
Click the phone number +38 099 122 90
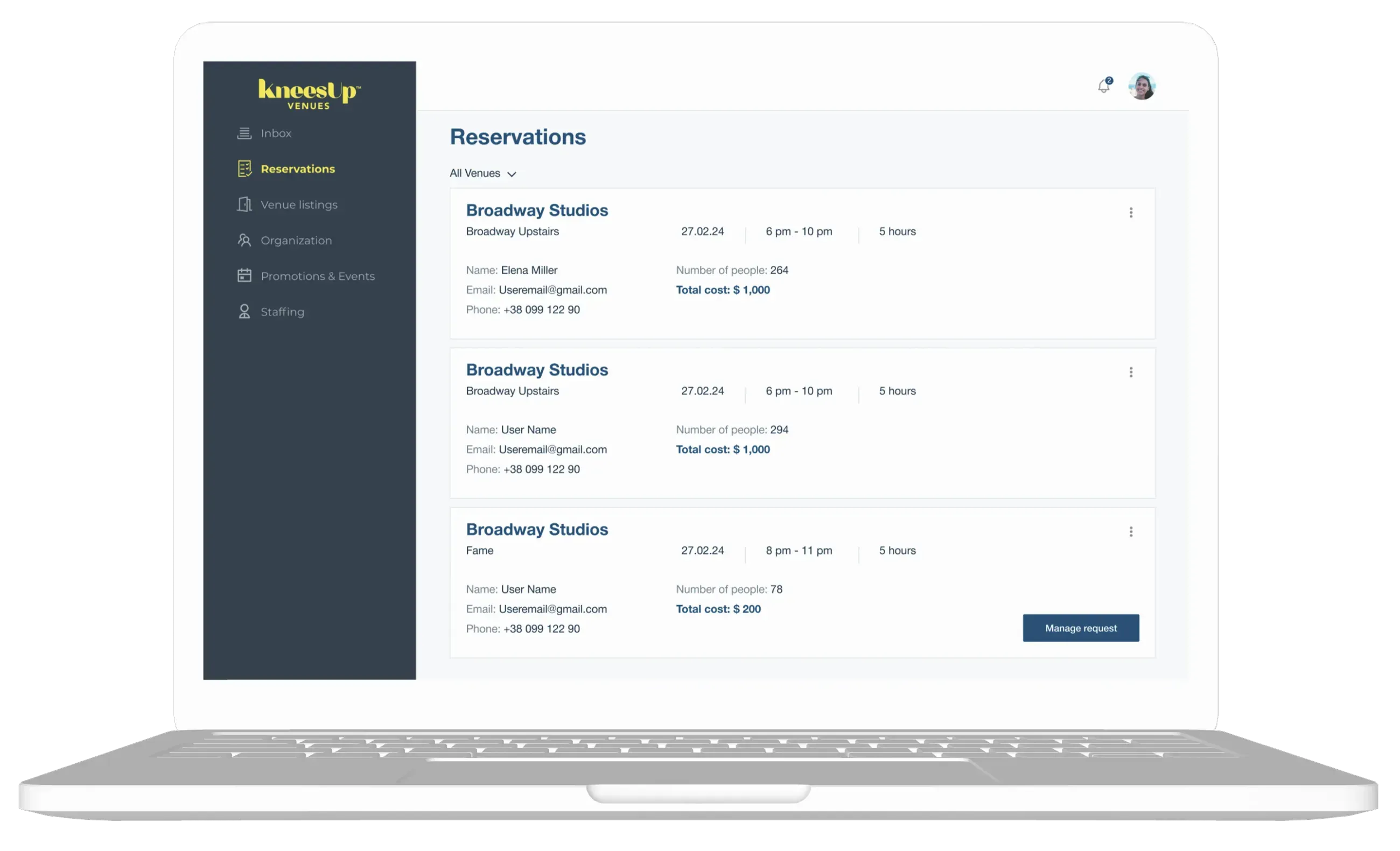(542, 310)
